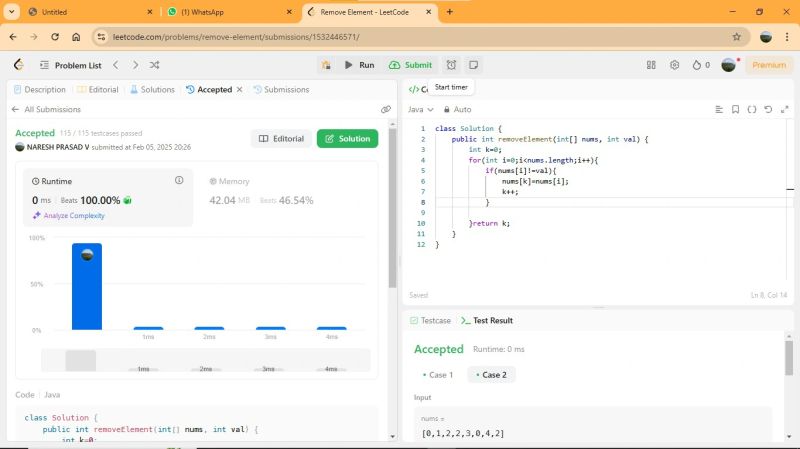Open the Java language dropdown
The width and height of the screenshot is (800, 449).
tap(421, 109)
